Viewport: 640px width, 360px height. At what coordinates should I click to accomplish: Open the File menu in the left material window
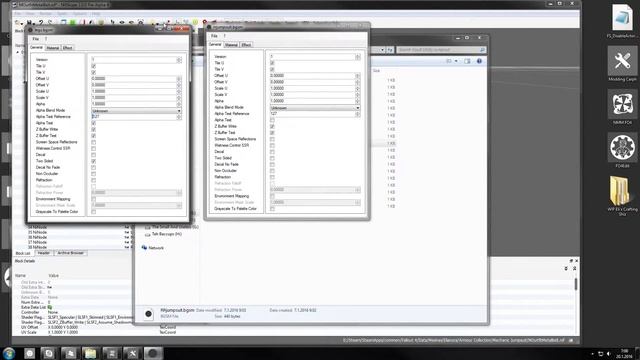click(36, 39)
